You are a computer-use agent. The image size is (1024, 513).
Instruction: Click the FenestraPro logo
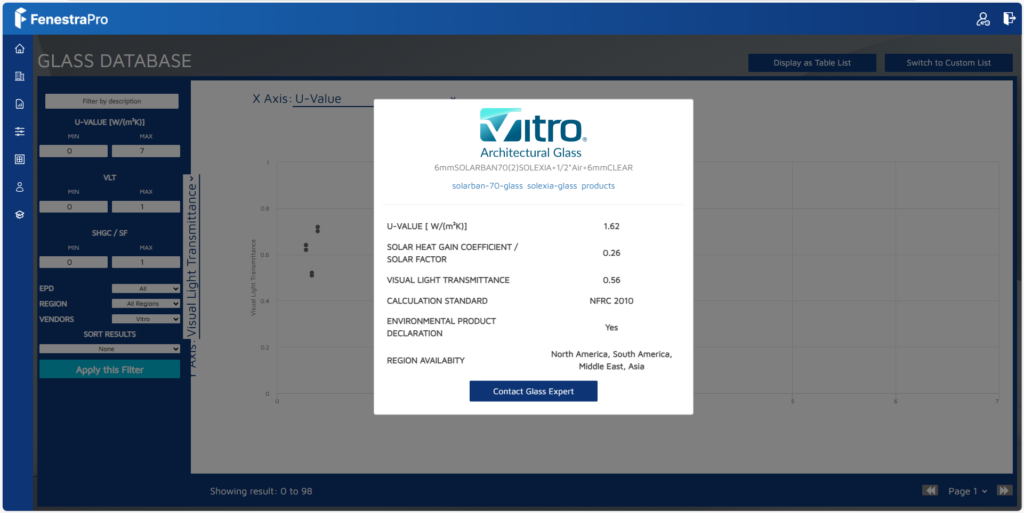pyautogui.click(x=61, y=19)
